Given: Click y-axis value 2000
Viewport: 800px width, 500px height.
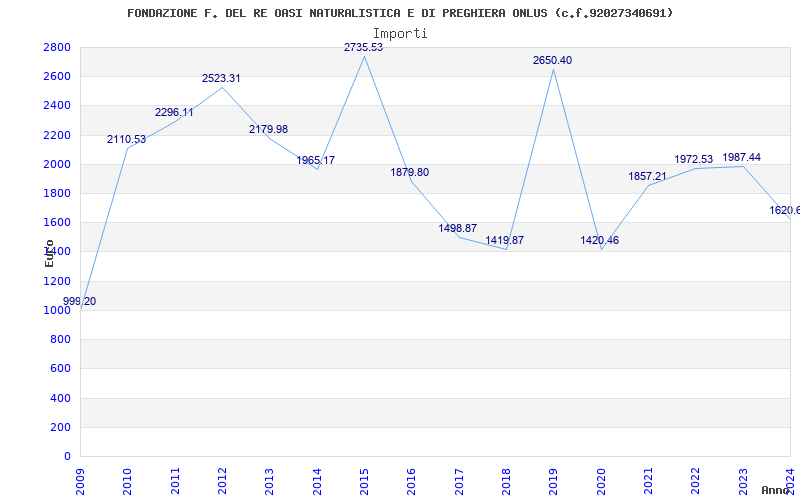Looking at the screenshot, I should click(x=57, y=164).
